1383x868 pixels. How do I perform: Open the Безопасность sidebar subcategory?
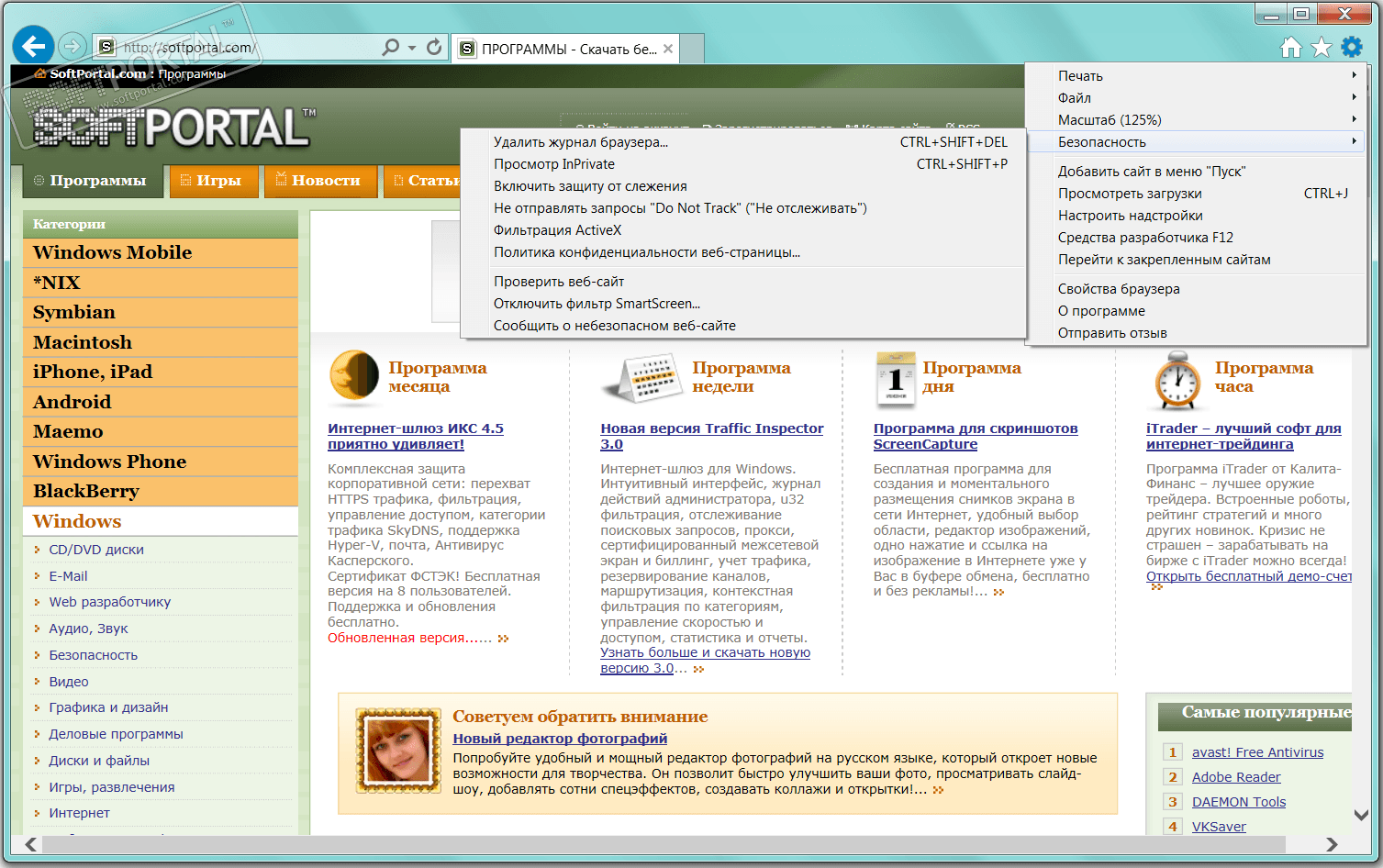[94, 655]
